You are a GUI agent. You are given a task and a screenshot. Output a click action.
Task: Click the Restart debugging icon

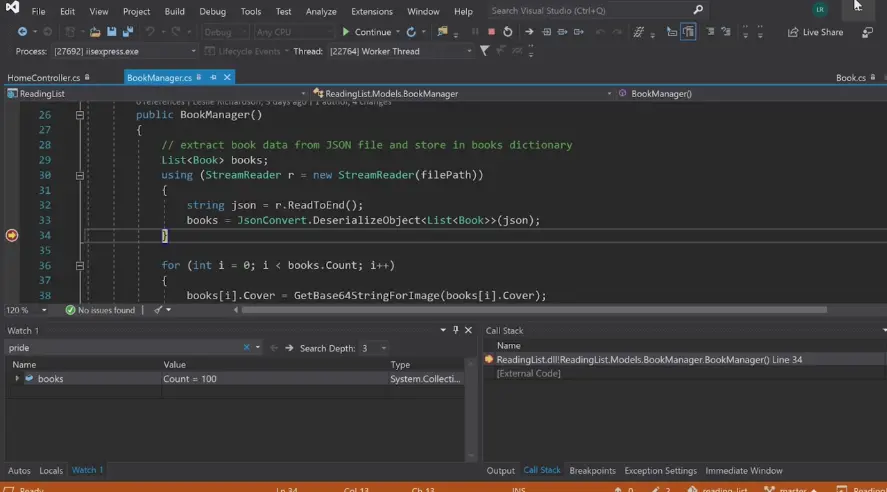click(507, 32)
